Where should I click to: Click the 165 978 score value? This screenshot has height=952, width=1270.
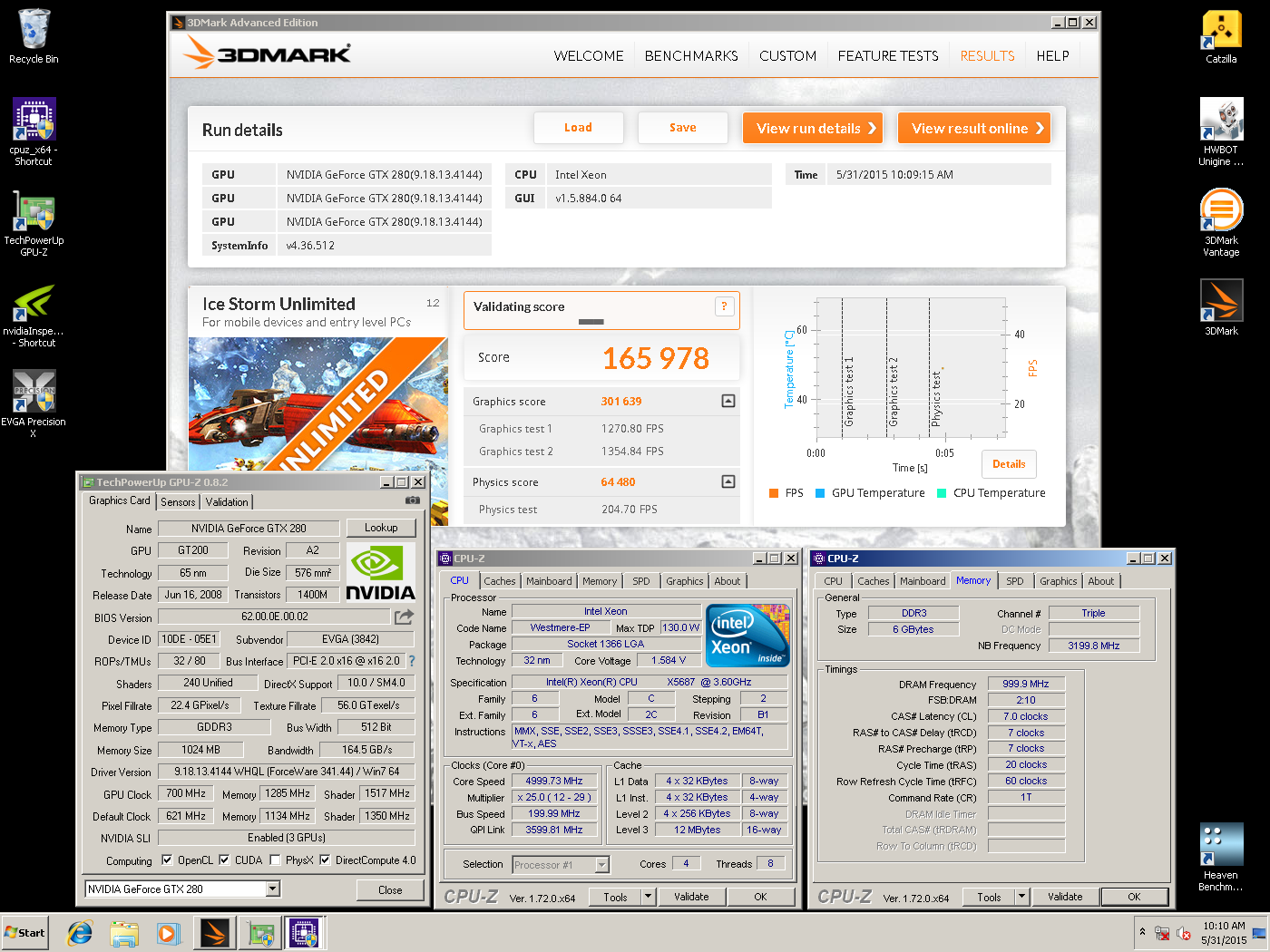(656, 358)
